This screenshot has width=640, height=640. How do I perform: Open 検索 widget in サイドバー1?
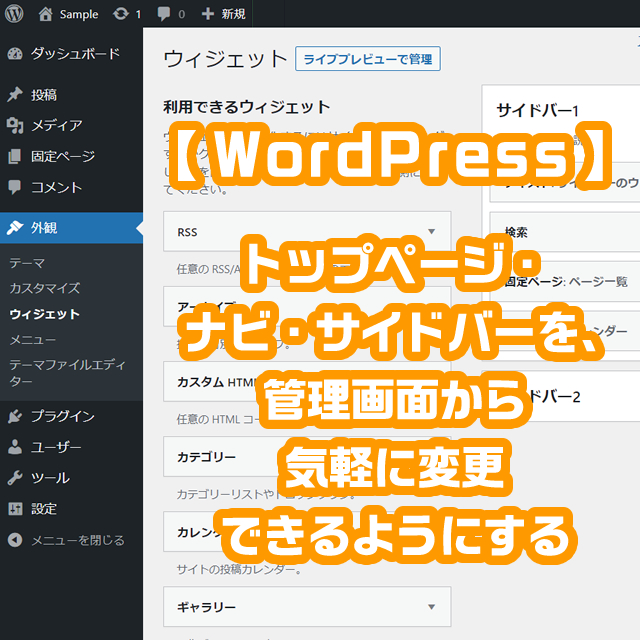(x=565, y=231)
